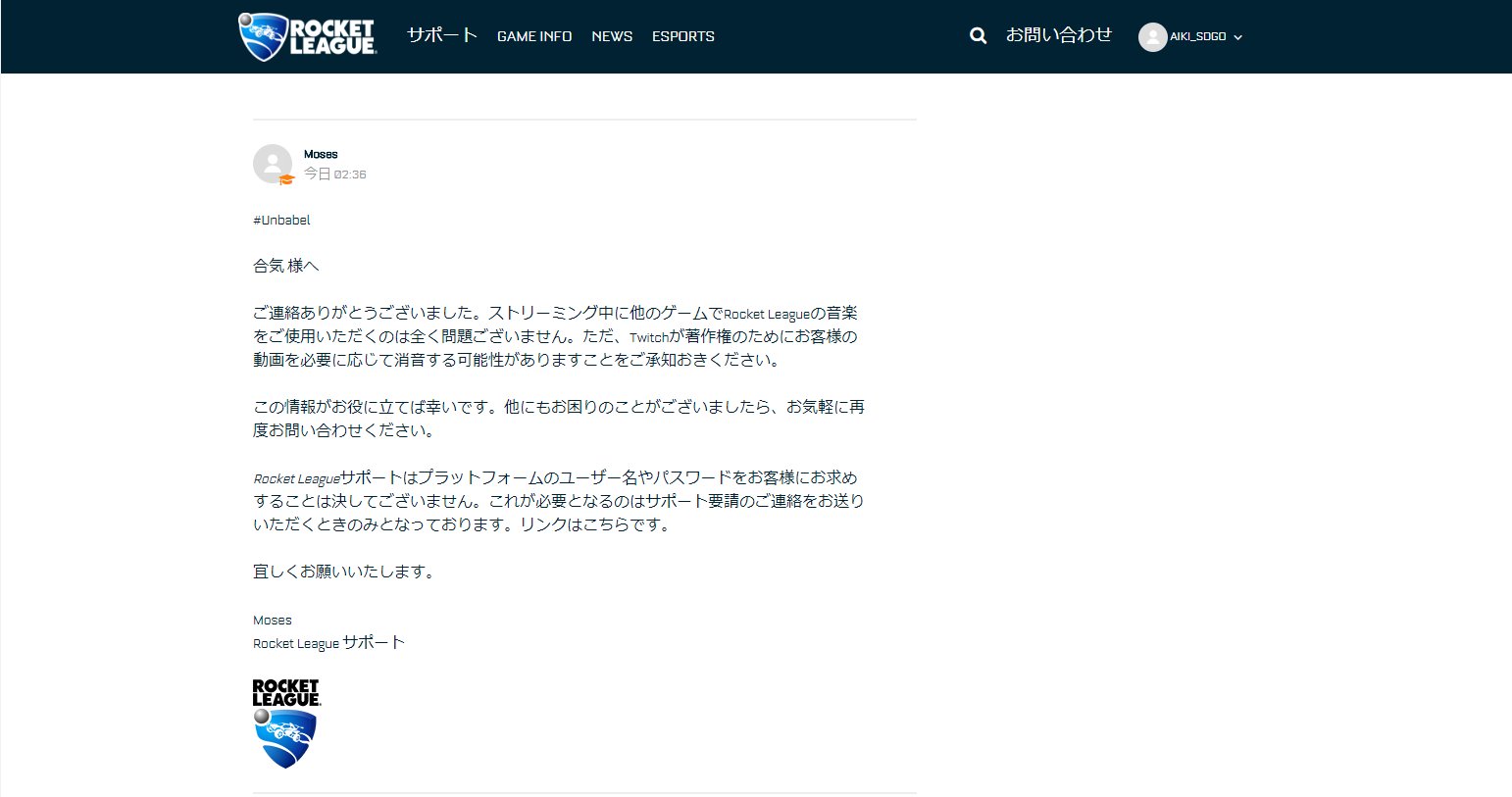Click the お問い合わせ contact link
The width and height of the screenshot is (1512, 797).
pos(1059,35)
